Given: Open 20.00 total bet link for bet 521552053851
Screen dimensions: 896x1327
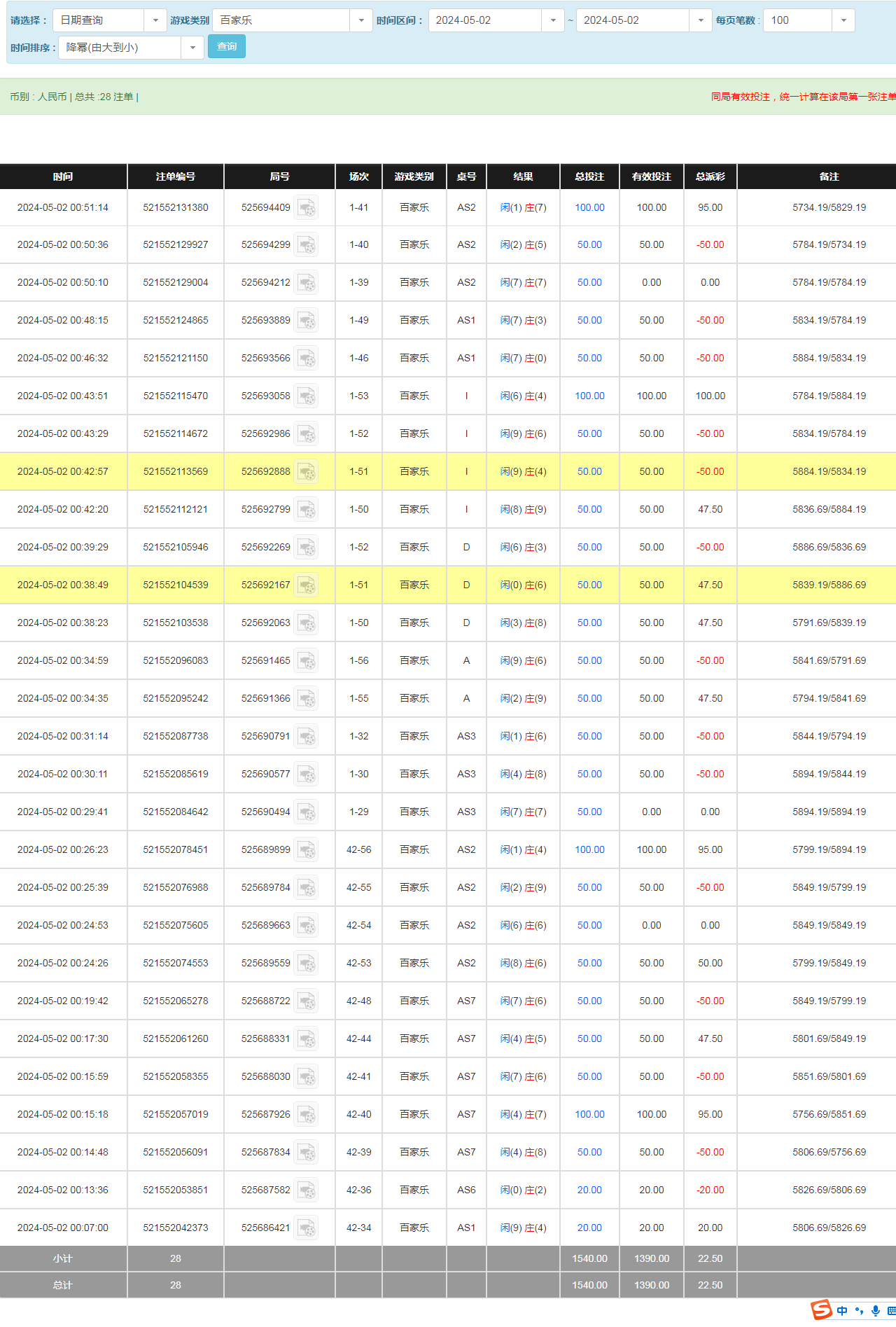Looking at the screenshot, I should pyautogui.click(x=589, y=1190).
